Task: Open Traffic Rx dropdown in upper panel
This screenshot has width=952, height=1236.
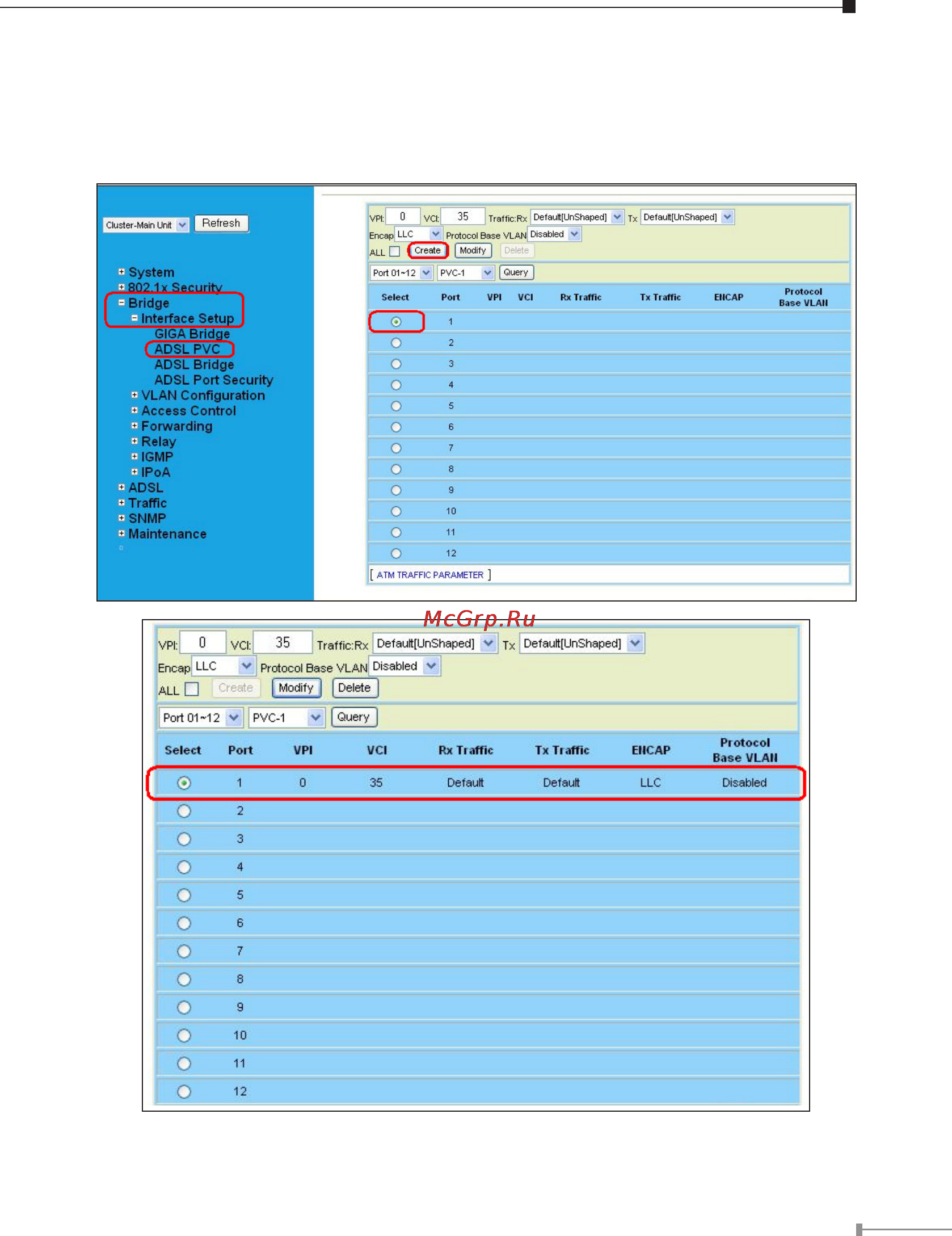Action: click(577, 217)
